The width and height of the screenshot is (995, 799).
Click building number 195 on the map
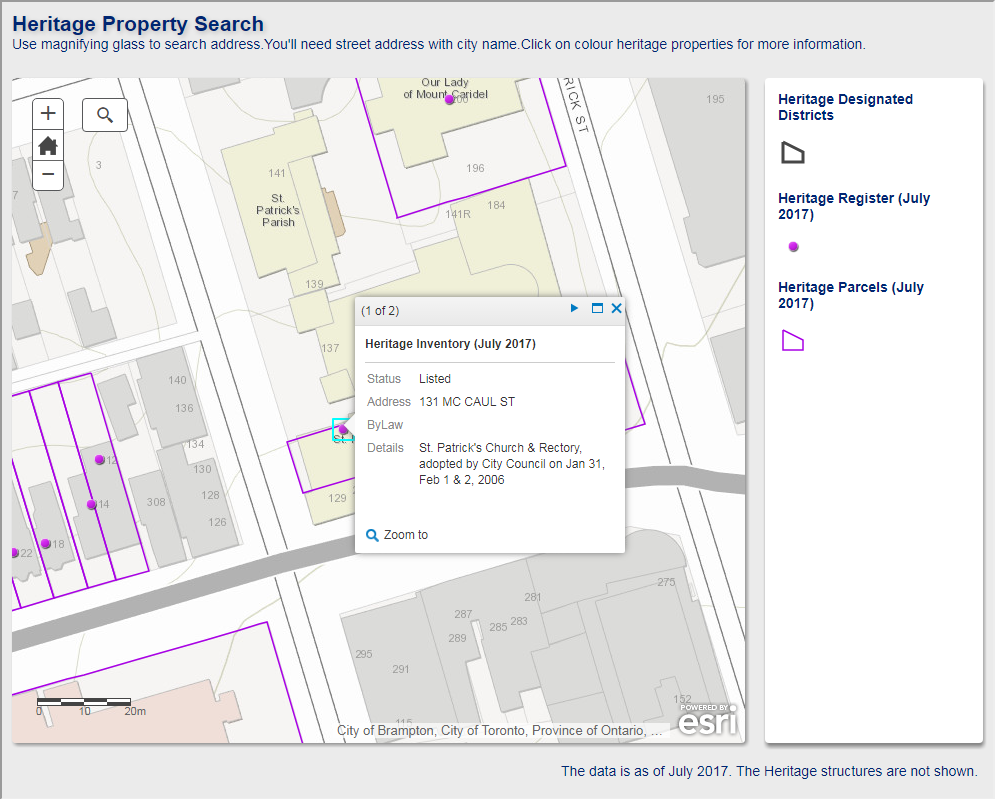click(715, 99)
